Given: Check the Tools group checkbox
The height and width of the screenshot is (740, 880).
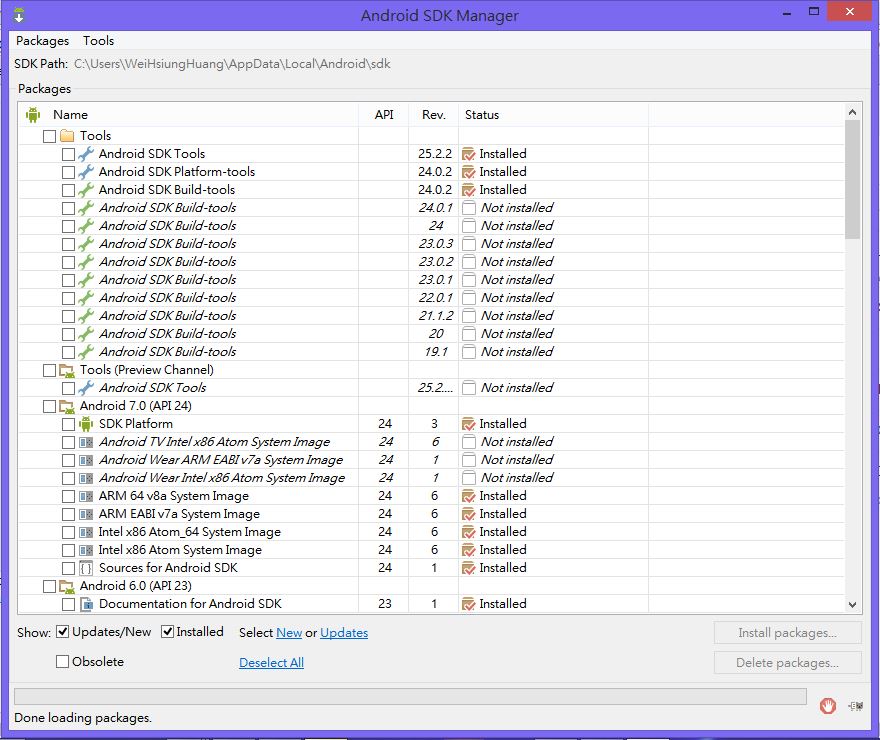Looking at the screenshot, I should pyautogui.click(x=49, y=136).
